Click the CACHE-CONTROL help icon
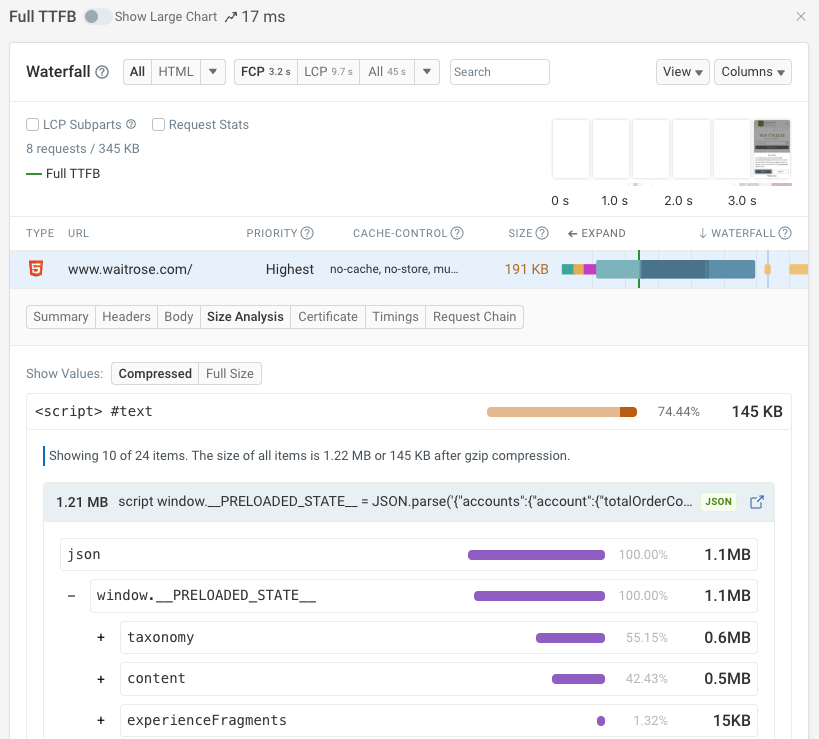The height and width of the screenshot is (739, 819). click(x=458, y=233)
